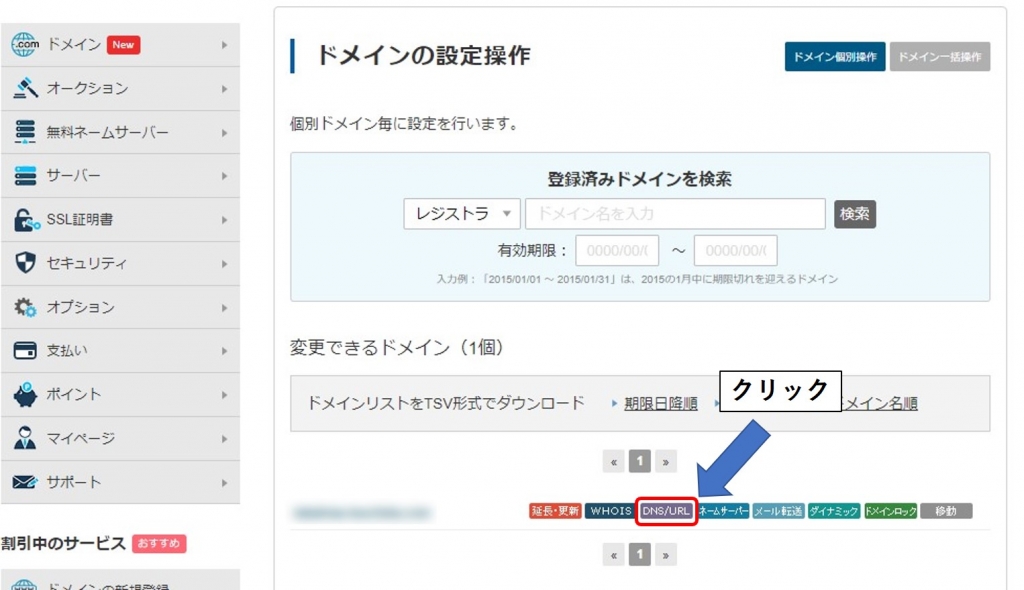Click the マイページ person icon
The height and width of the screenshot is (590, 1024).
click(25, 438)
